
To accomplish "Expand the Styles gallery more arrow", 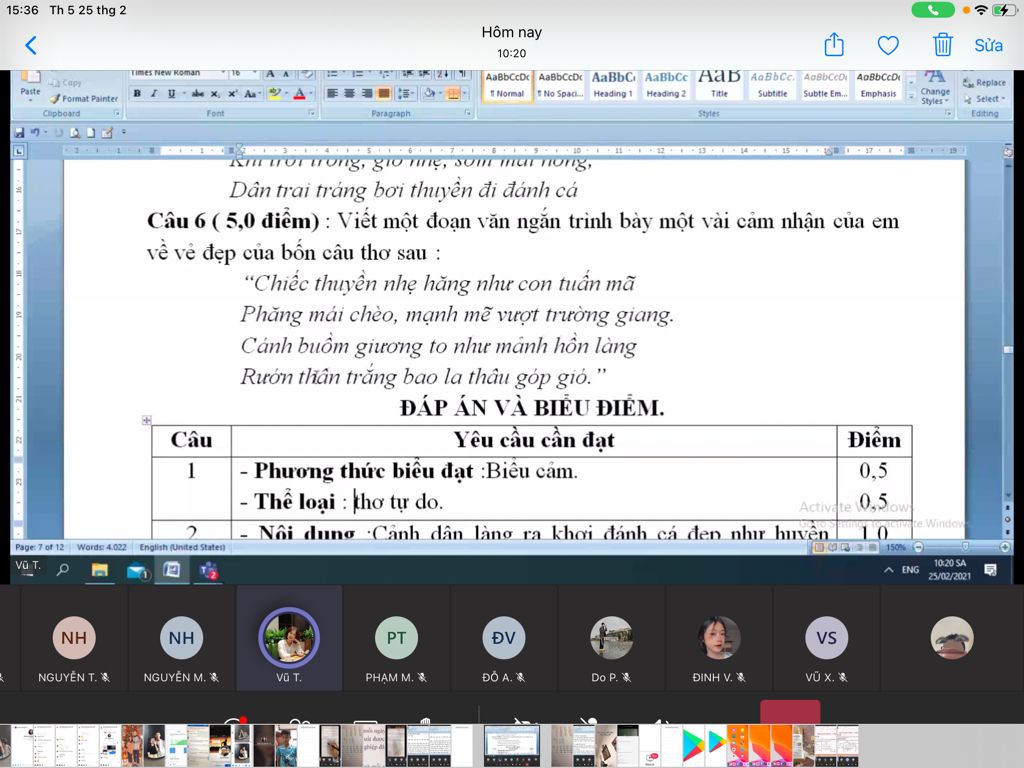I will (x=911, y=96).
